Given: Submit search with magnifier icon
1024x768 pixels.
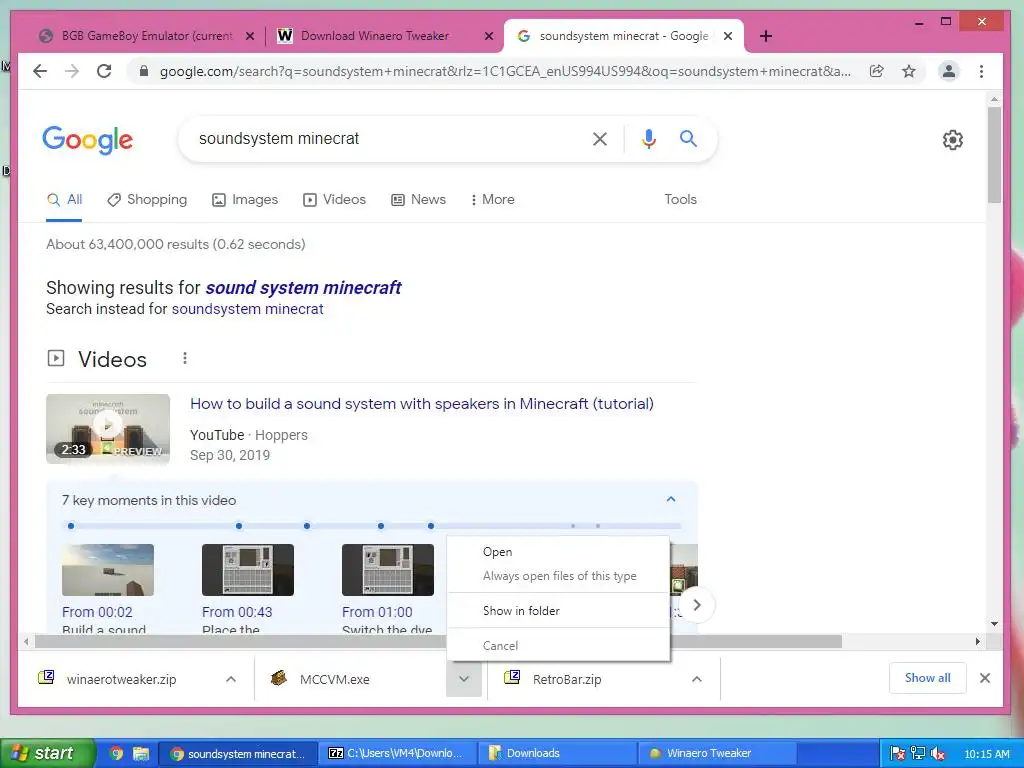Looking at the screenshot, I should 688,138.
